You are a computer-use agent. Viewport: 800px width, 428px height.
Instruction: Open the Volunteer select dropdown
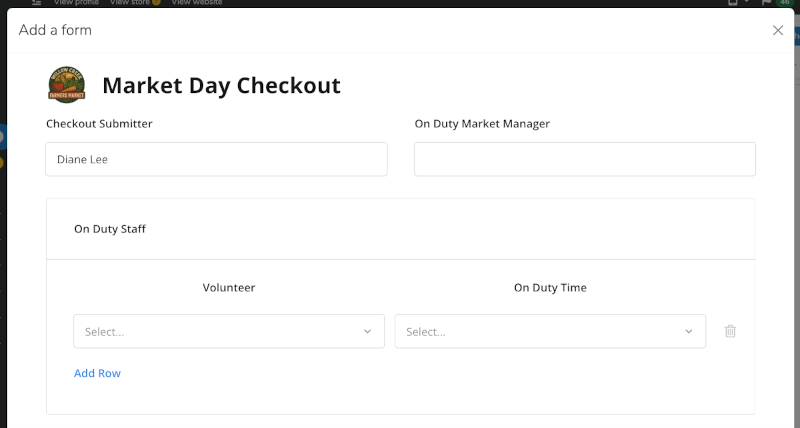(220, 331)
